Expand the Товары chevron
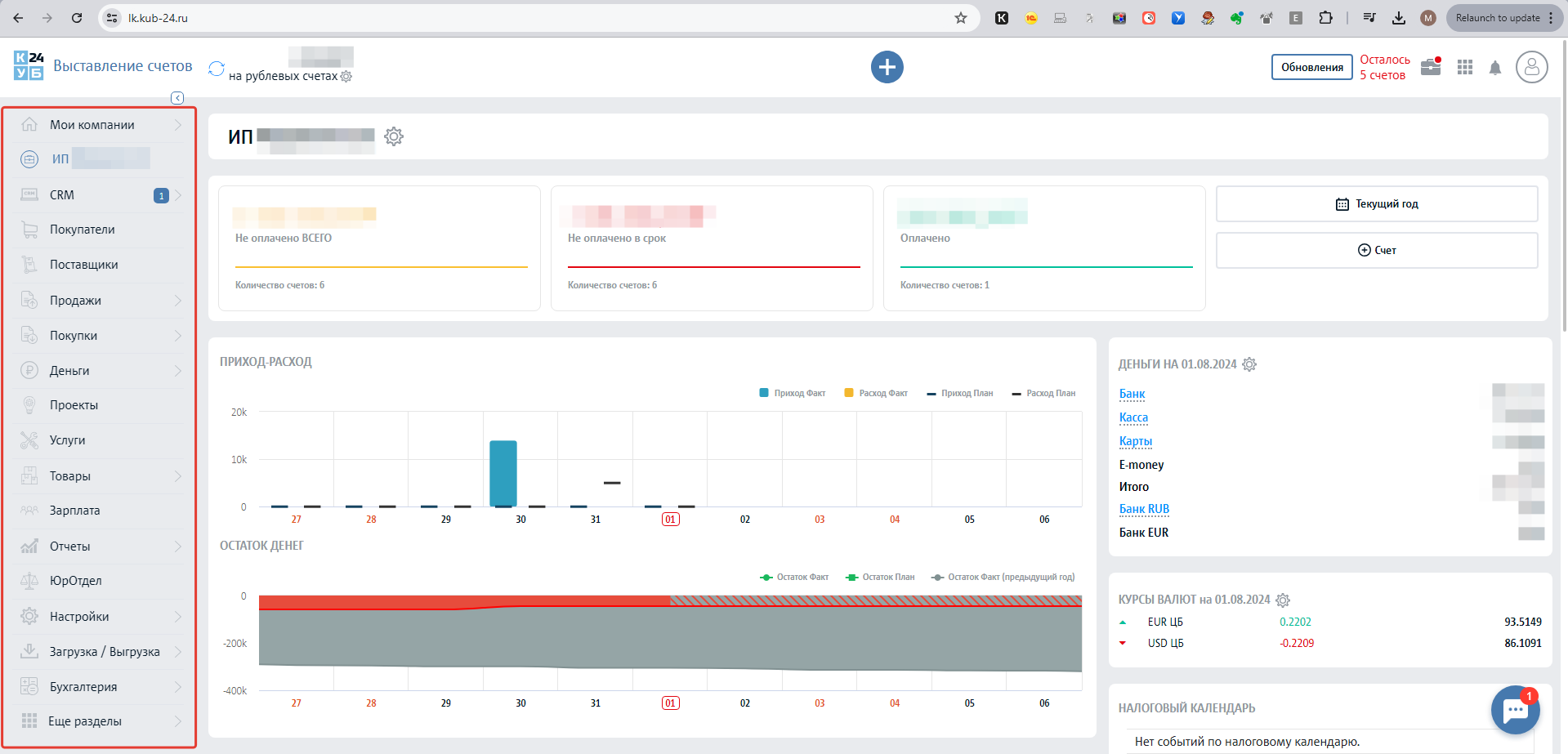The width and height of the screenshot is (1568, 754). point(177,476)
